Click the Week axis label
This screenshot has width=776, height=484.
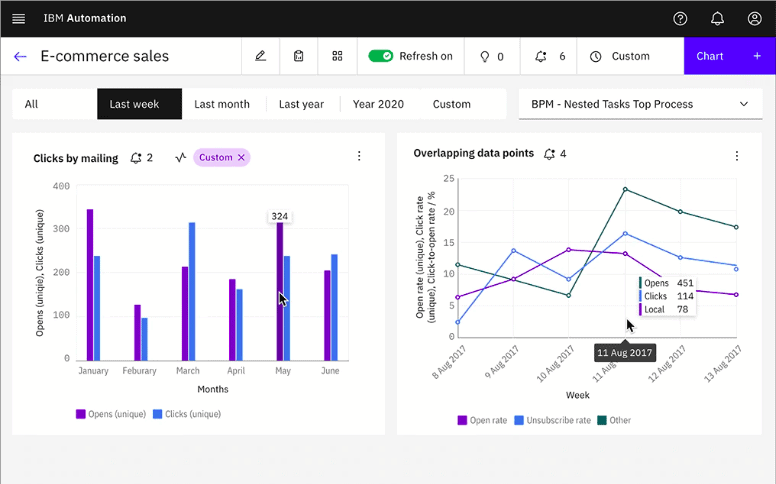(578, 395)
